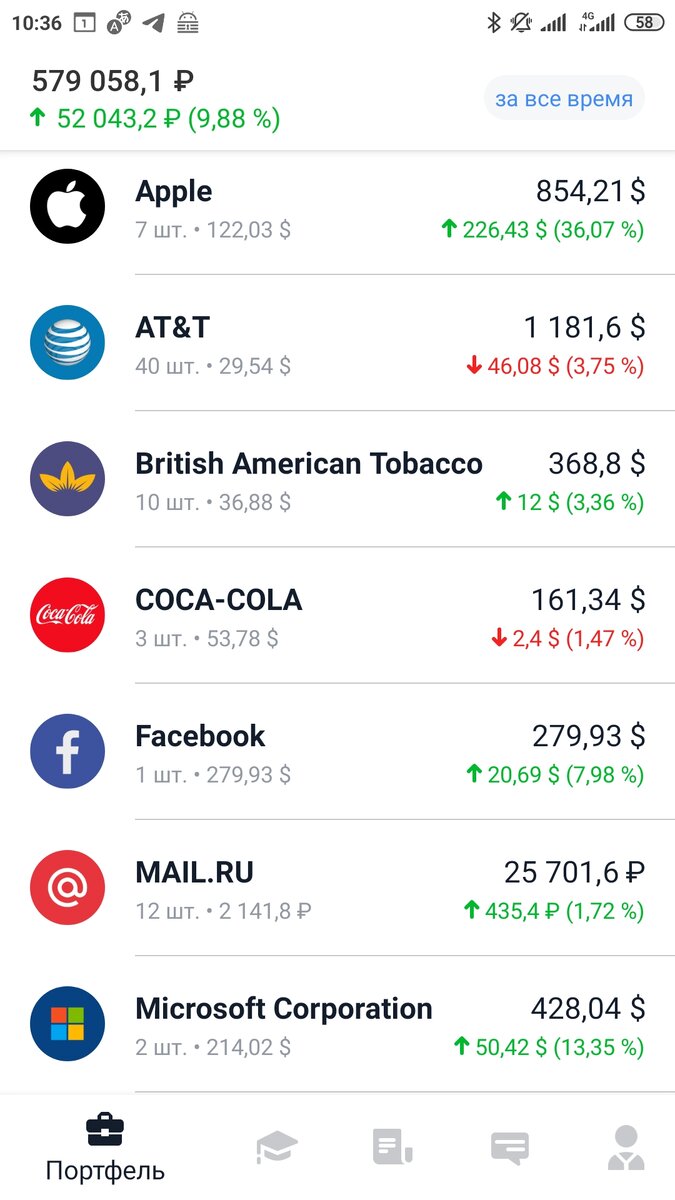Screen dimensions: 675x1200
Task: Tap the Apple logo icon
Action: (67, 206)
